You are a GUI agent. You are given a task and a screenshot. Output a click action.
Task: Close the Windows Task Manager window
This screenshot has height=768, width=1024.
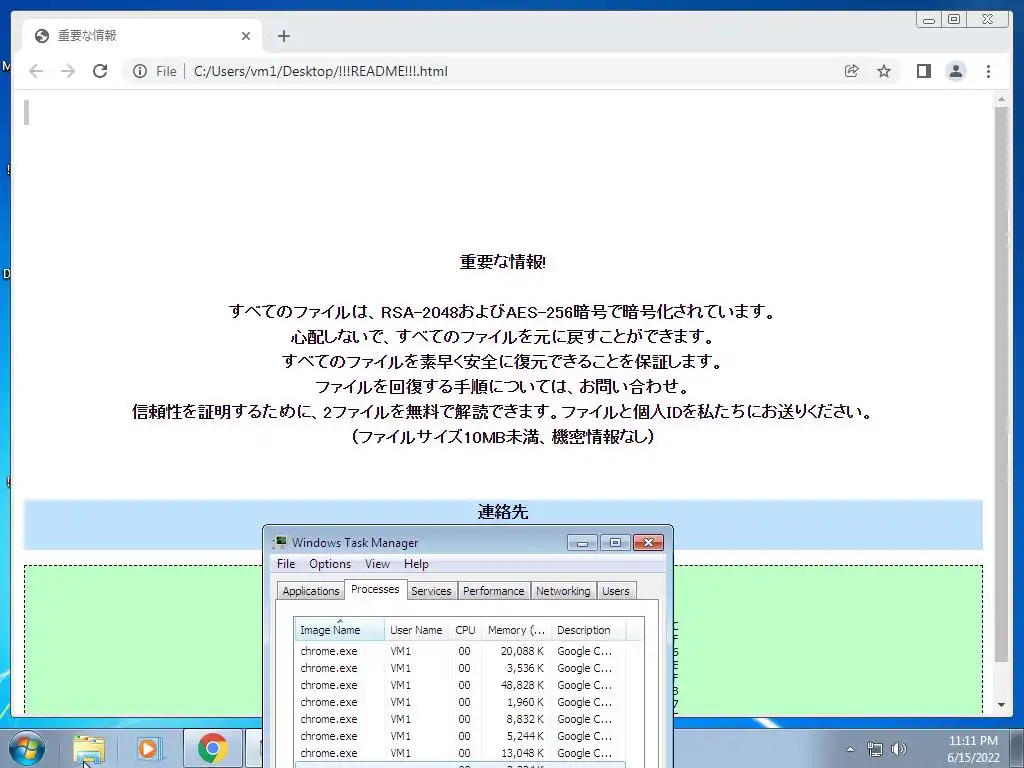tap(648, 543)
